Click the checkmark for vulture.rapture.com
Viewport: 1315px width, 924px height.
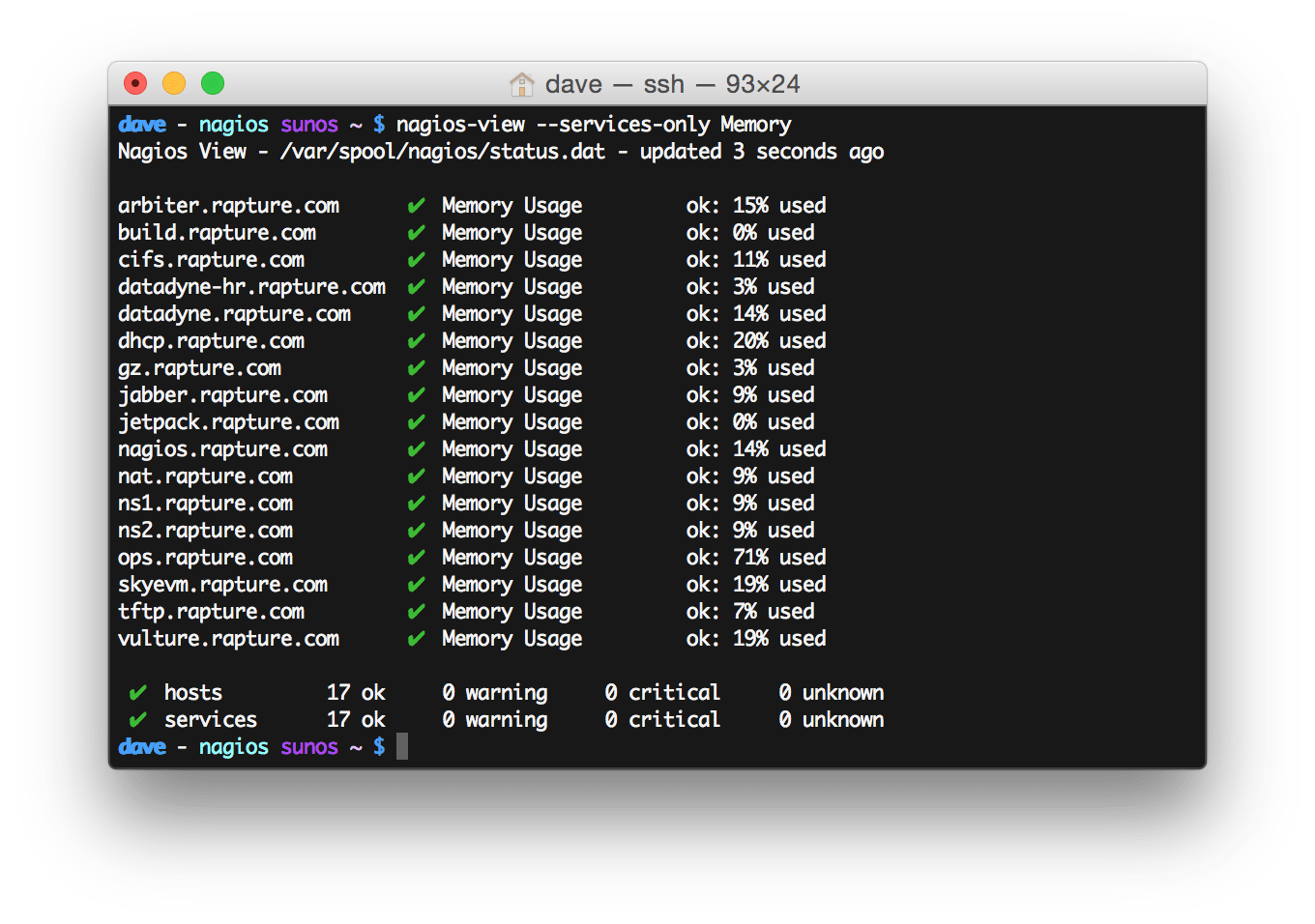click(x=417, y=639)
